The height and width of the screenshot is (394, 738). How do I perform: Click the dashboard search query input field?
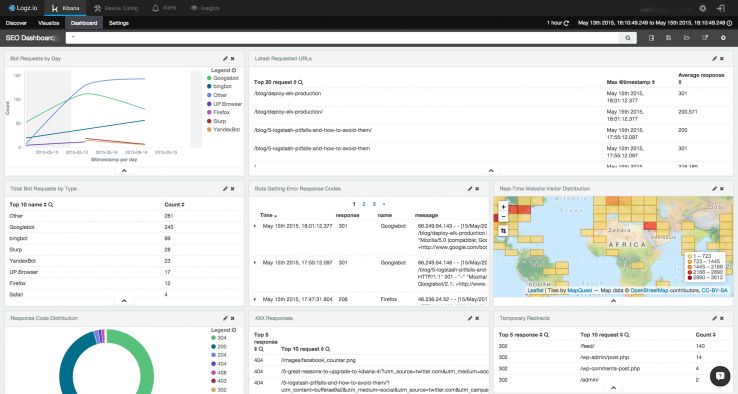pos(342,38)
